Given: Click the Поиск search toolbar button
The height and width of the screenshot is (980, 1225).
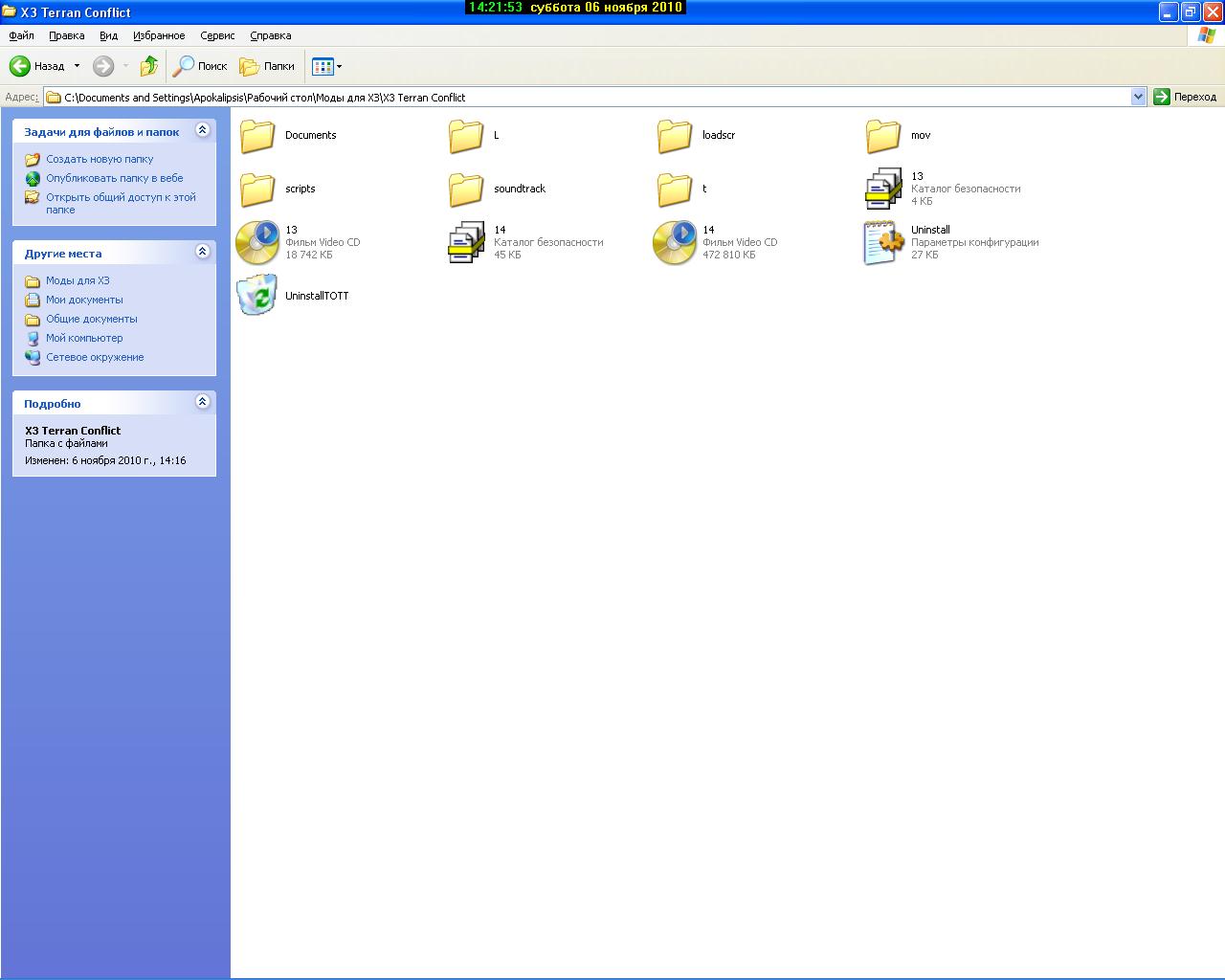Looking at the screenshot, I should pos(200,66).
